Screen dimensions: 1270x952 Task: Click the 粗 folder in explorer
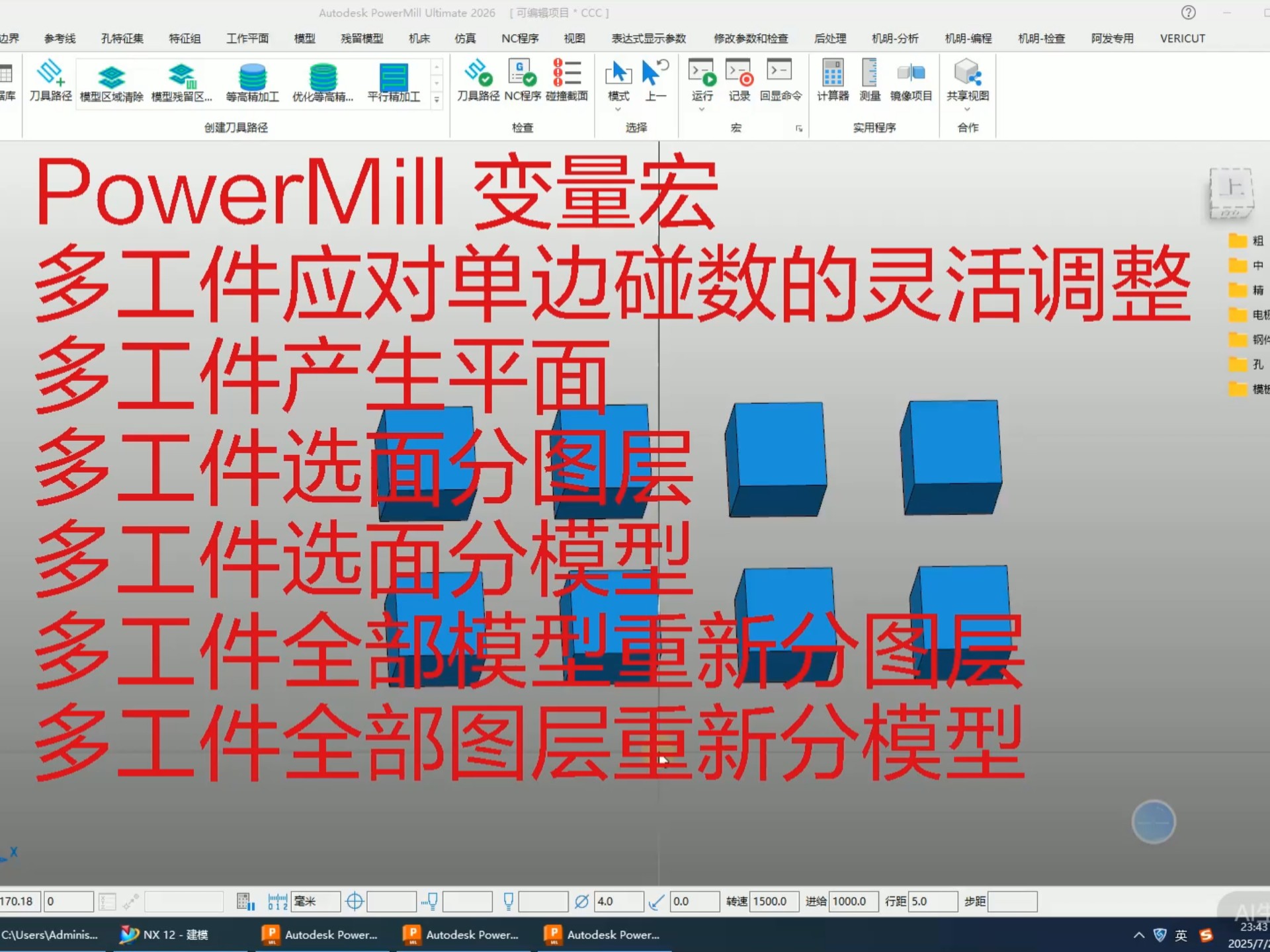1247,241
